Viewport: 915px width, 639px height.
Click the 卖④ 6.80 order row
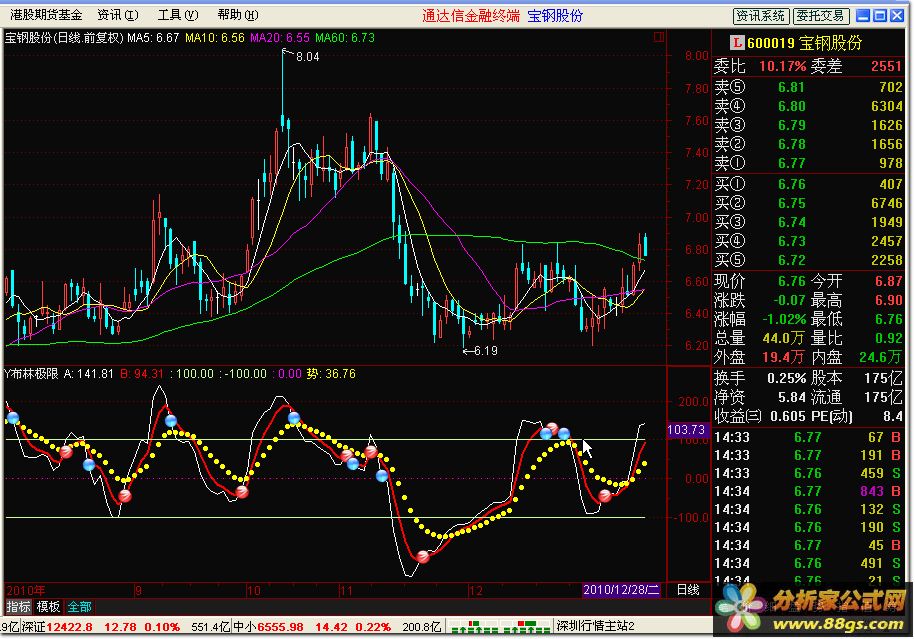tap(808, 106)
